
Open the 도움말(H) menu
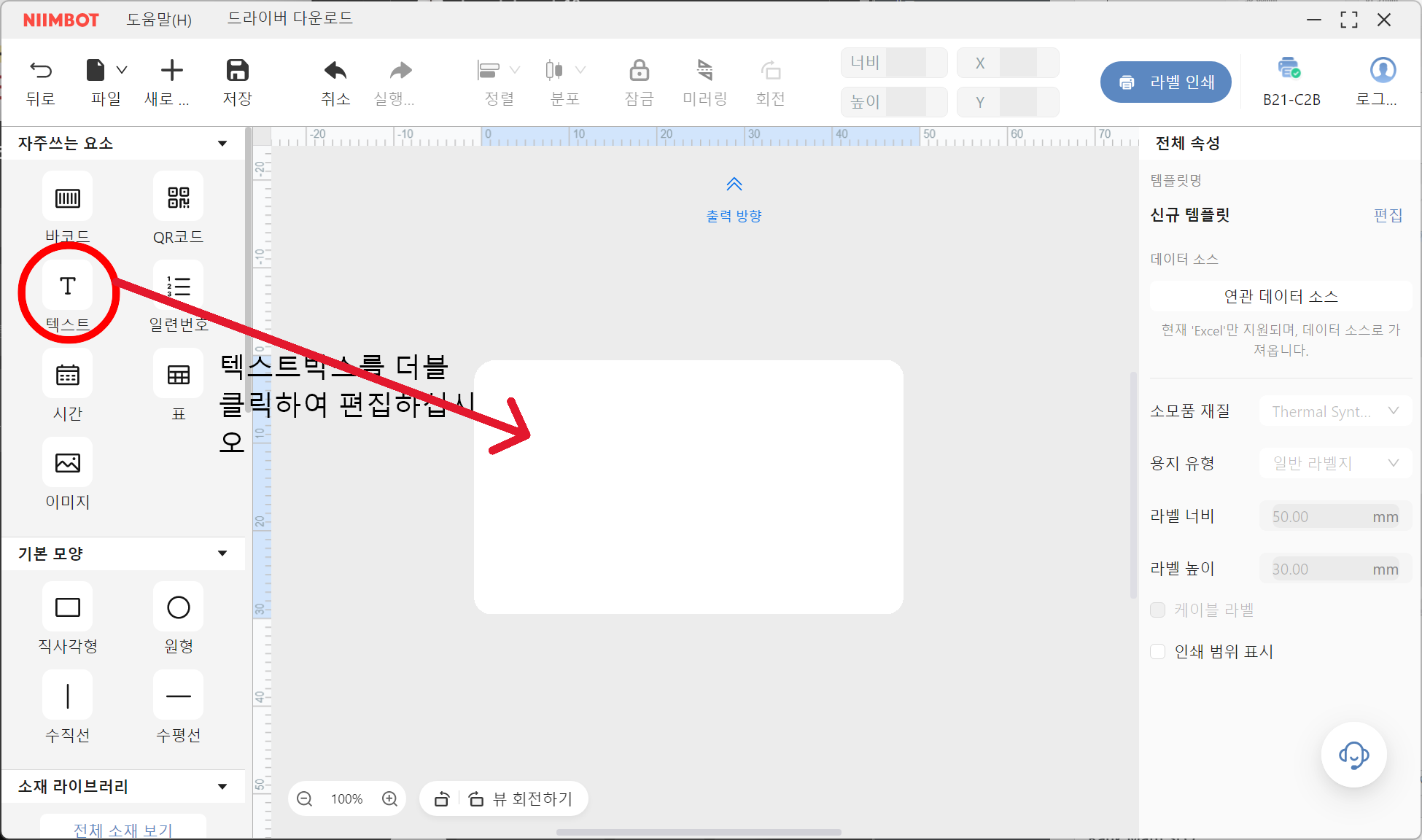[159, 20]
